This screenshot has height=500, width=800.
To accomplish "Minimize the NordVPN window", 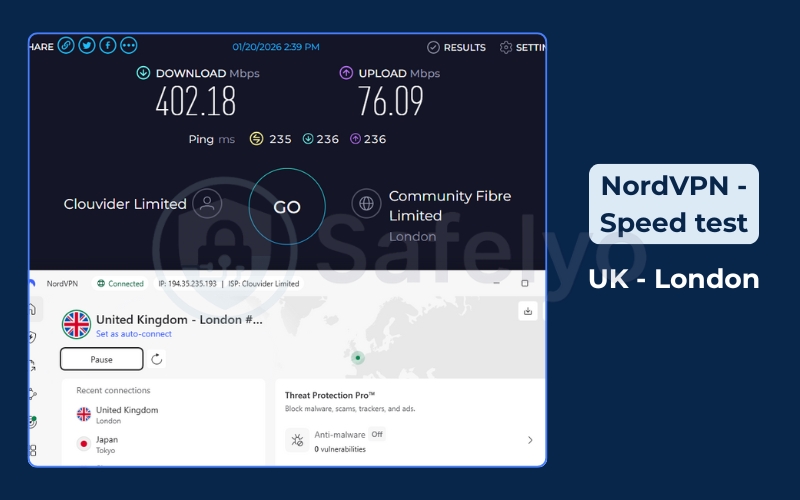I will click(496, 283).
